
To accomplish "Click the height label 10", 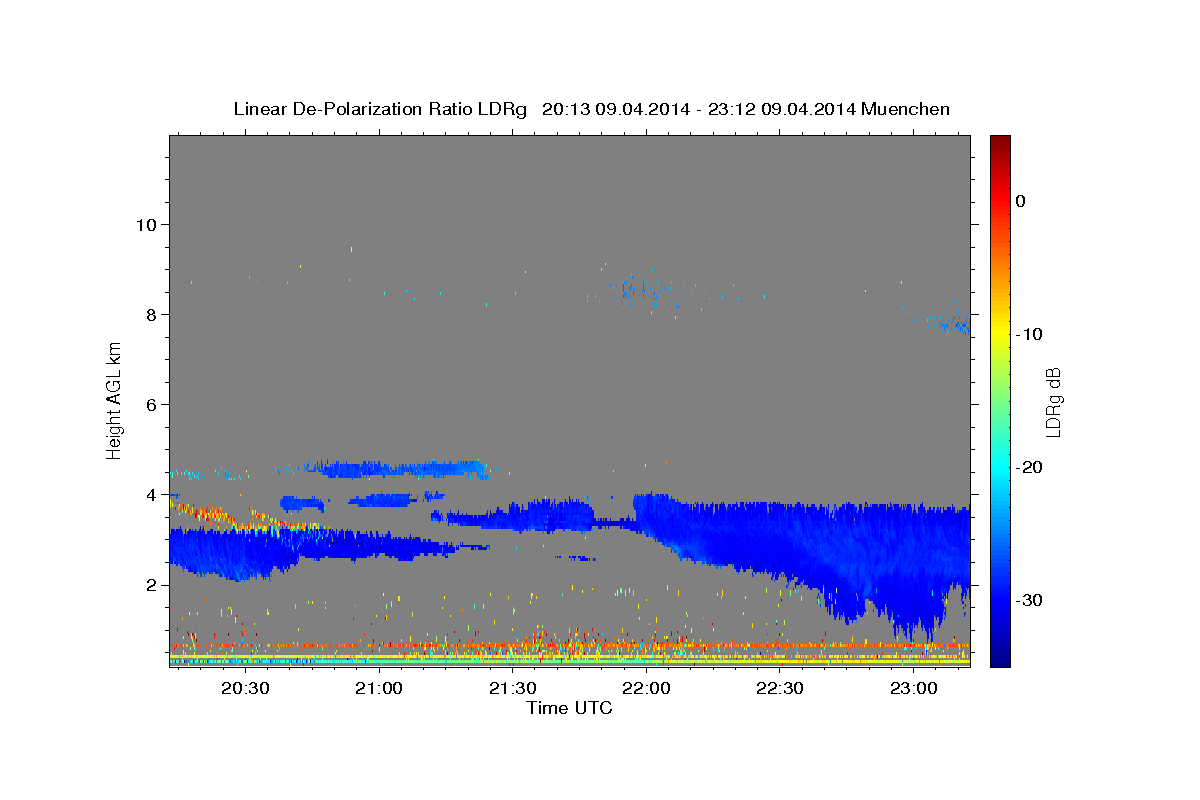I will (x=145, y=224).
